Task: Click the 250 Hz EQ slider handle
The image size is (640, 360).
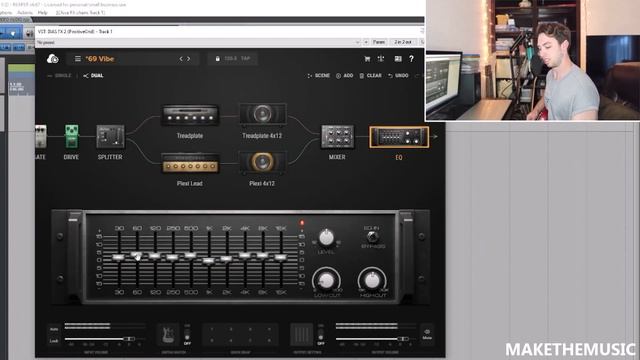Action: pyautogui.click(x=173, y=257)
